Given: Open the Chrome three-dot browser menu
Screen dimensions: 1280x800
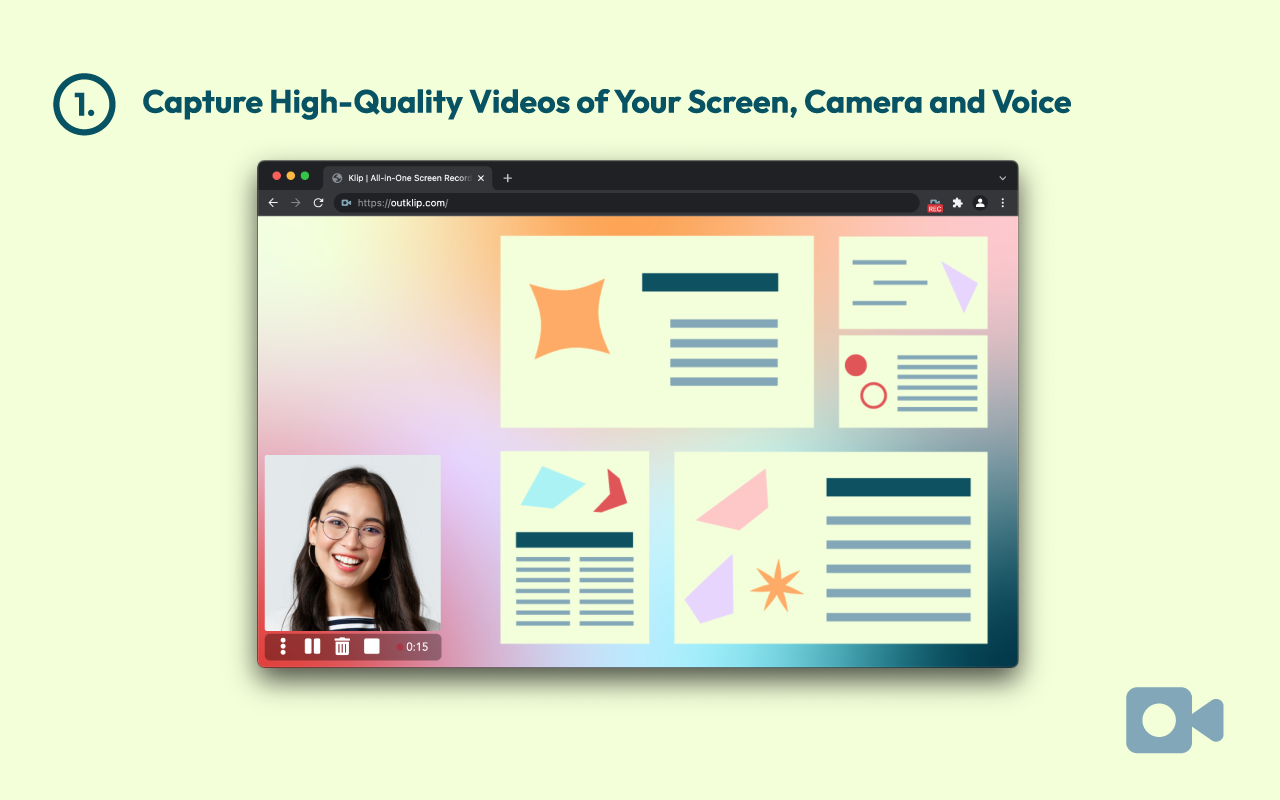Looking at the screenshot, I should pyautogui.click(x=1002, y=203).
